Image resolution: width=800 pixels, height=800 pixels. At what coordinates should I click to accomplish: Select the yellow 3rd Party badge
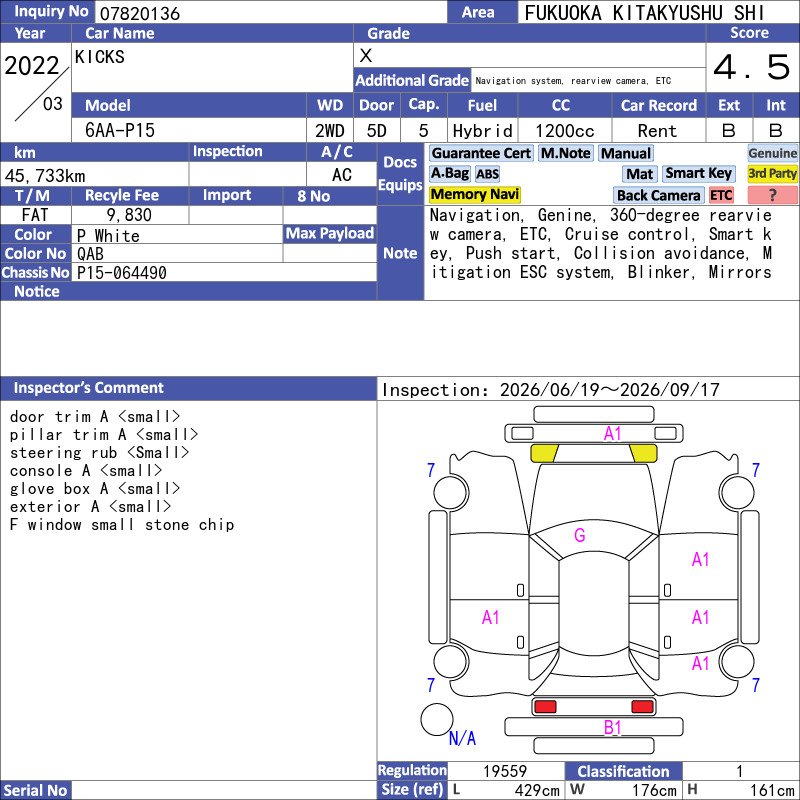tap(772, 174)
